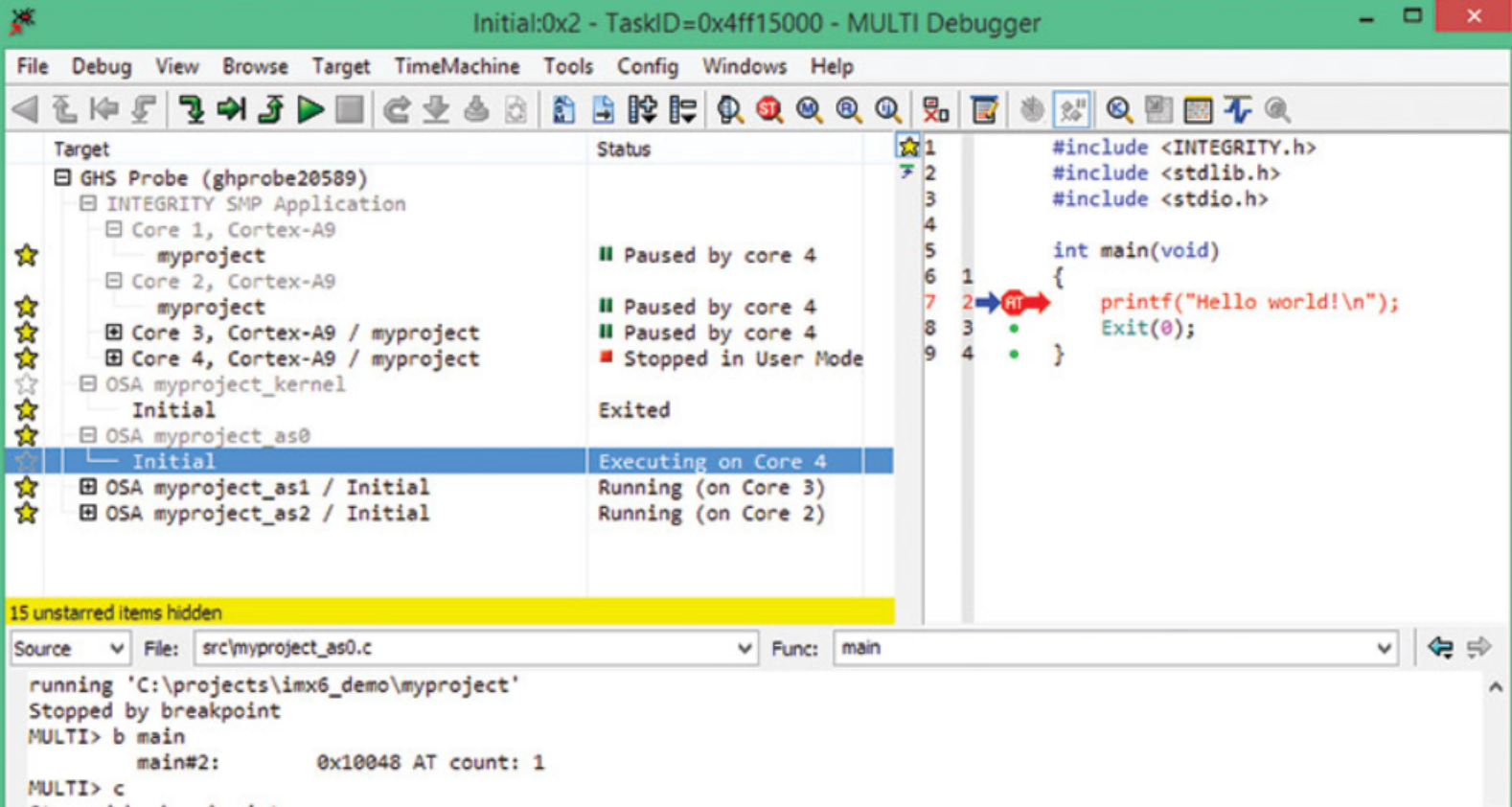Viewport: 1512px width, 807px height.
Task: Expand the Core 4, Cortex-A9 / myproject node
Action: click(x=114, y=358)
